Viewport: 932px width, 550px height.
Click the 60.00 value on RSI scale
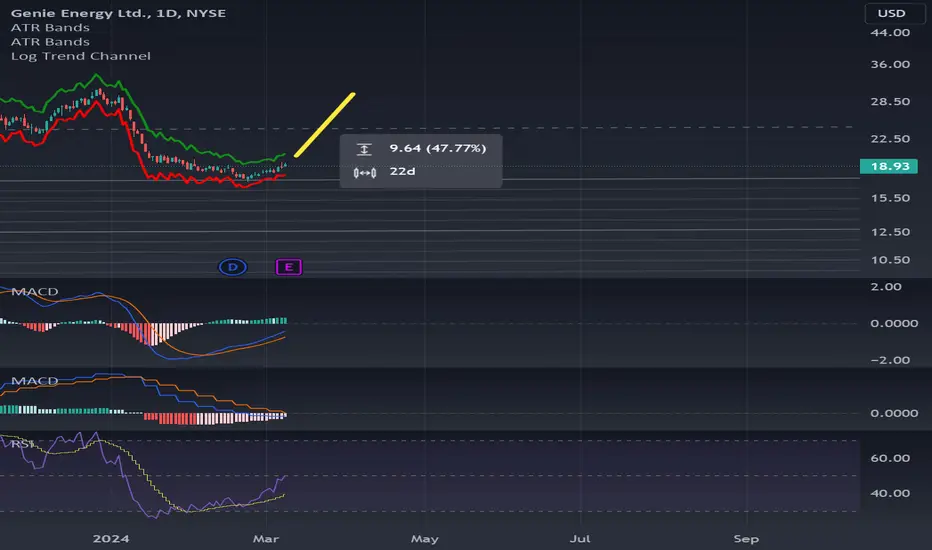click(890, 458)
